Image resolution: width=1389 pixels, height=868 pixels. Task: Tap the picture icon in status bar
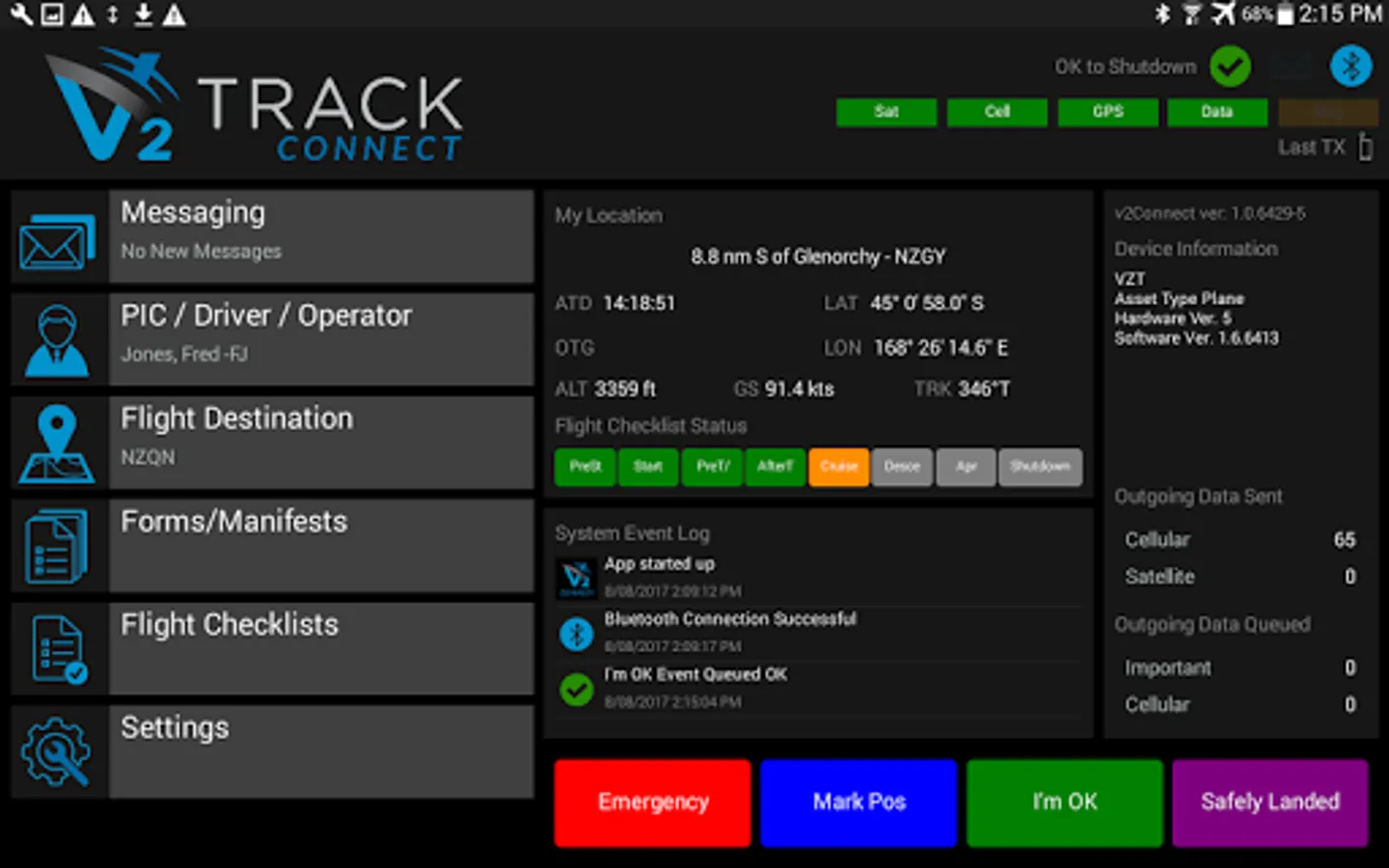point(52,14)
